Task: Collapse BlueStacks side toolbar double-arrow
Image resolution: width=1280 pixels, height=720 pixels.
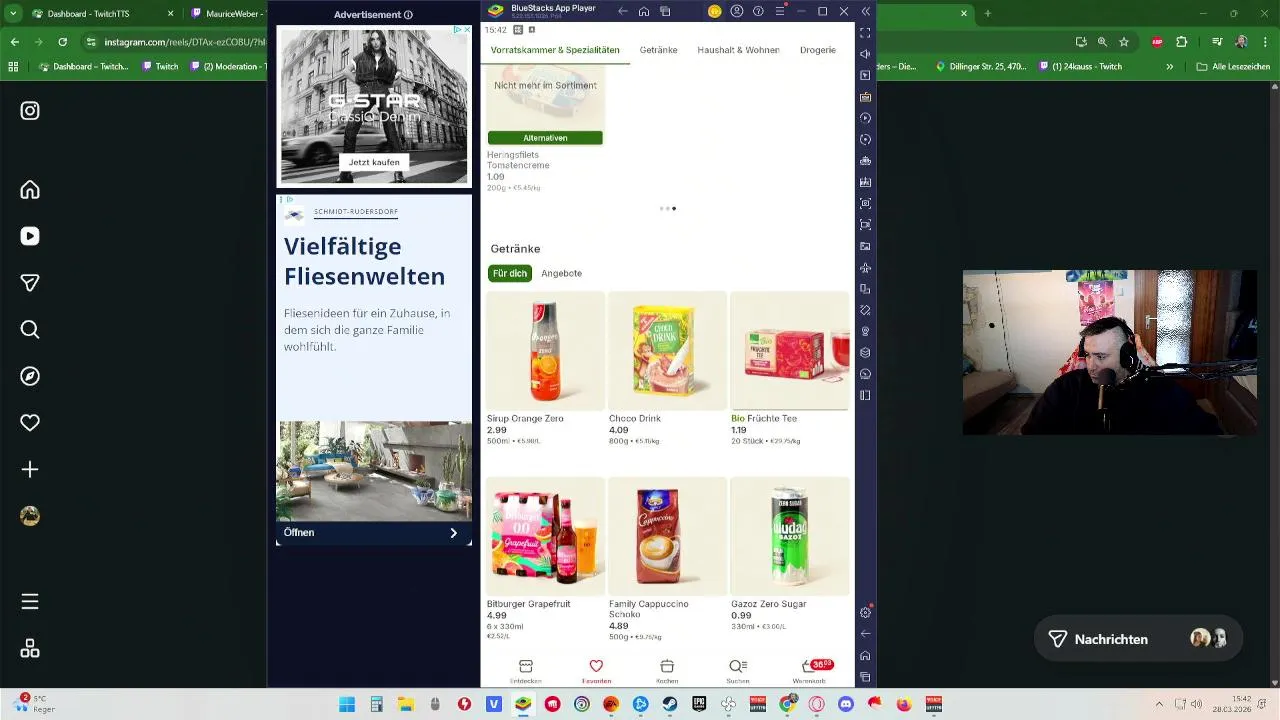Action: [866, 11]
